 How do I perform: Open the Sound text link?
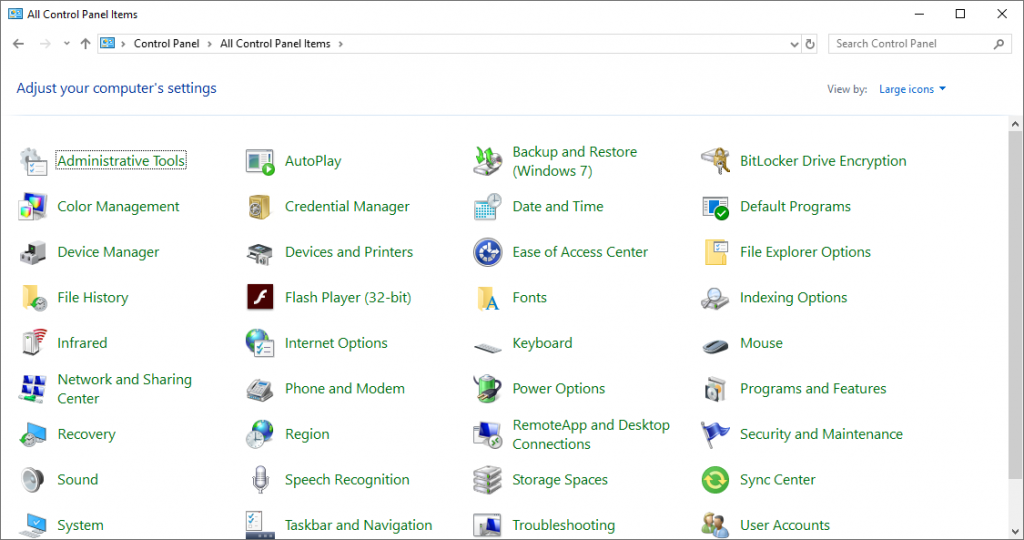click(78, 480)
